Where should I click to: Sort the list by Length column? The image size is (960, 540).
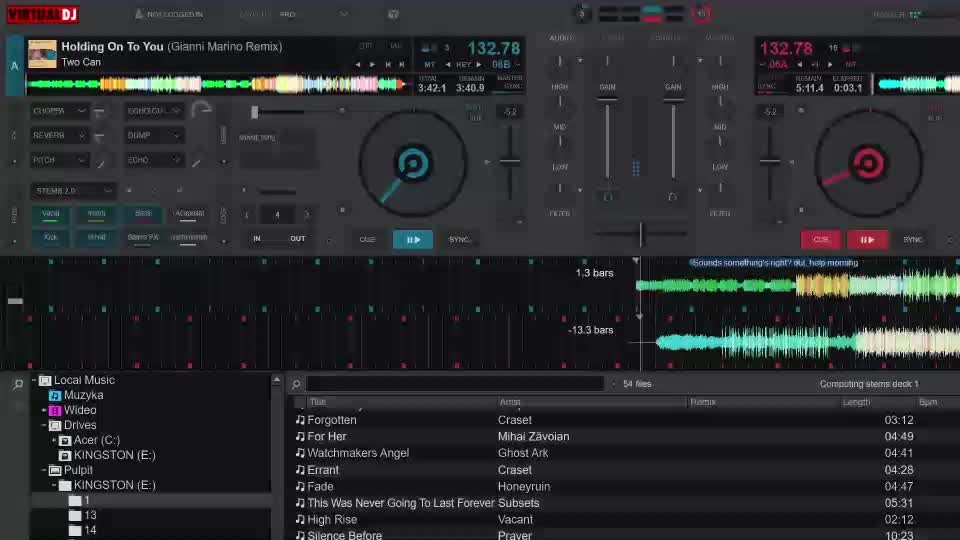pyautogui.click(x=856, y=402)
